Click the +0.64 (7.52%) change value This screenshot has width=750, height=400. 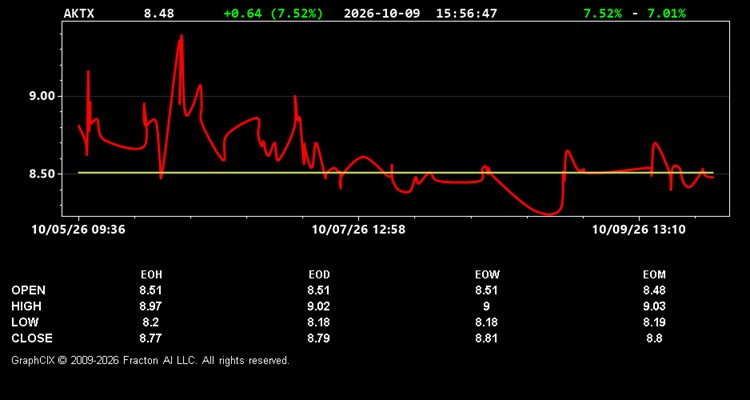tap(273, 13)
